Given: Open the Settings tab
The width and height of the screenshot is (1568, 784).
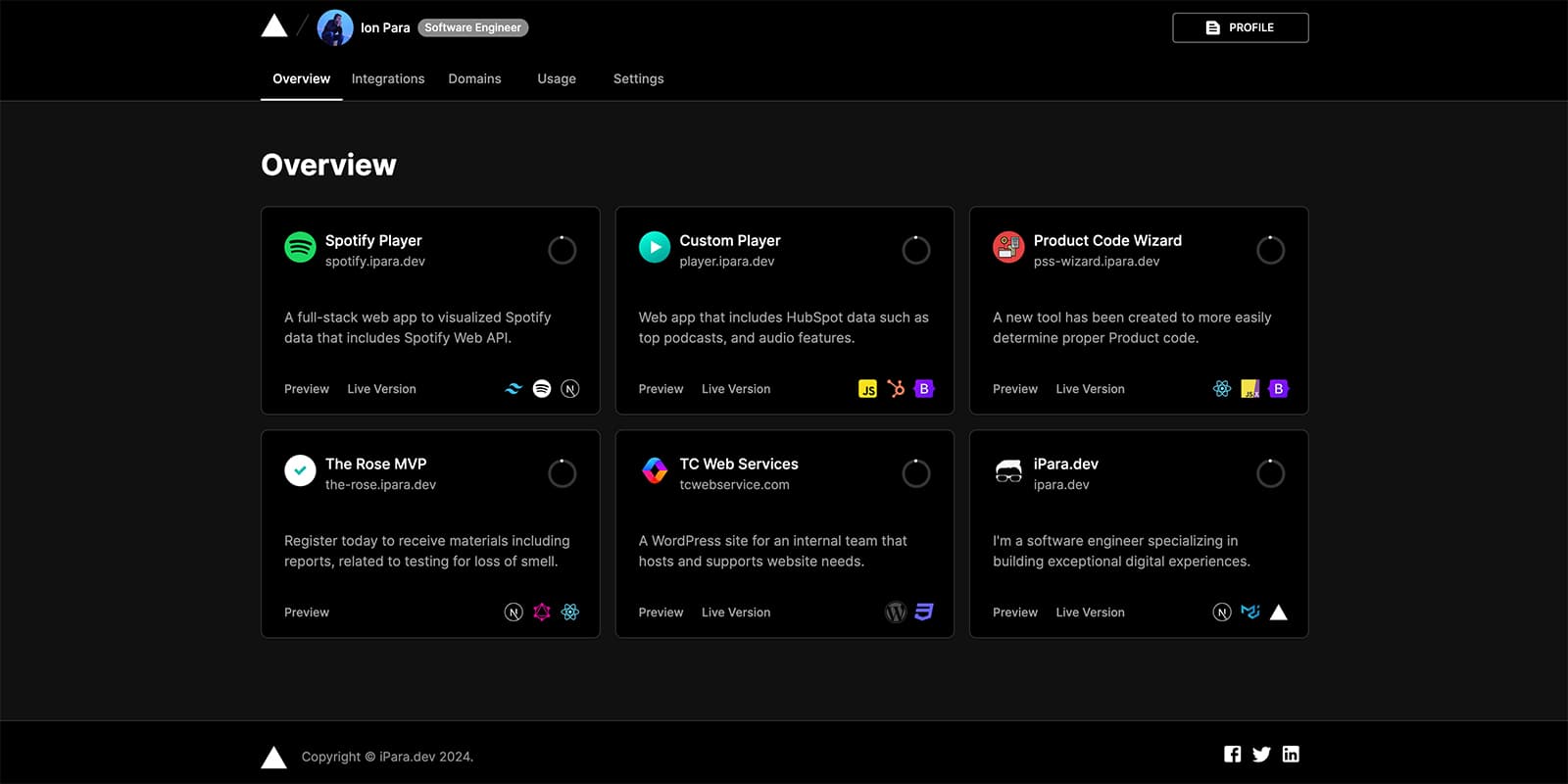Looking at the screenshot, I should [x=638, y=78].
